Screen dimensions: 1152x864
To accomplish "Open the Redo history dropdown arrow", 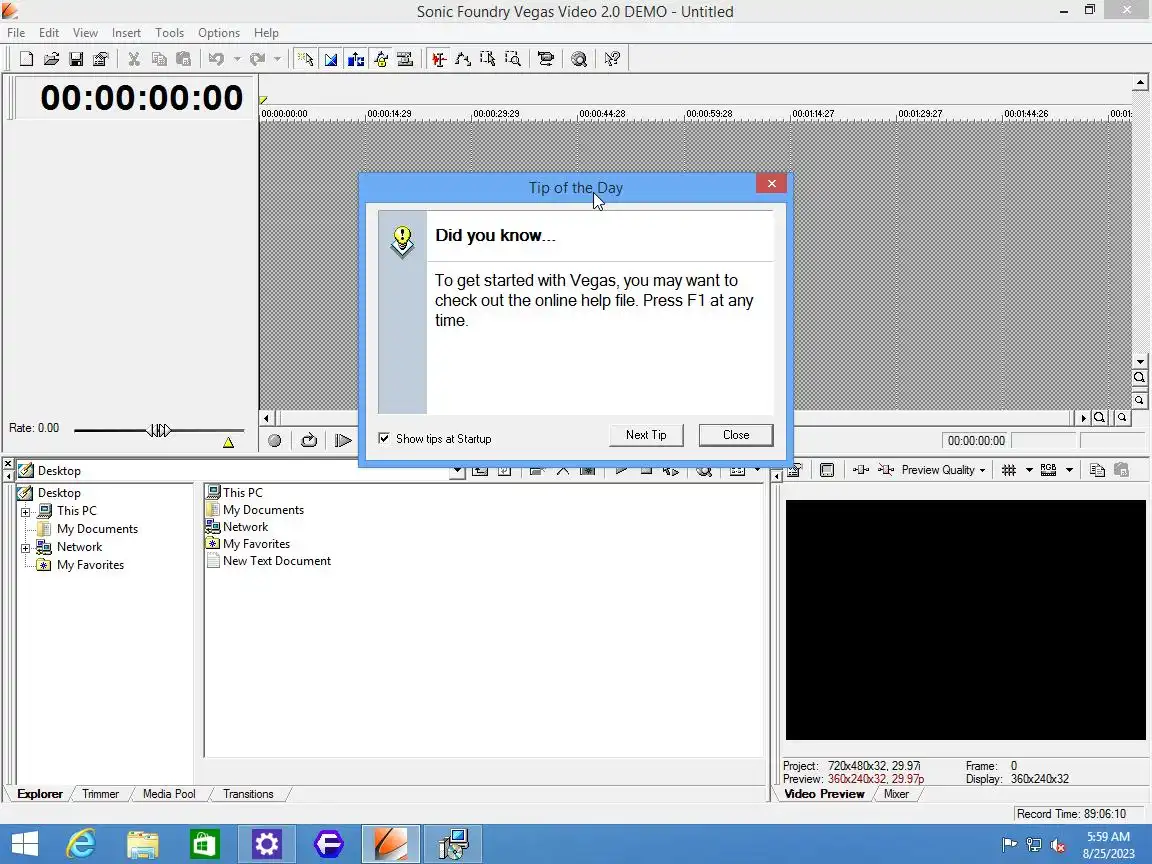I will 277,59.
